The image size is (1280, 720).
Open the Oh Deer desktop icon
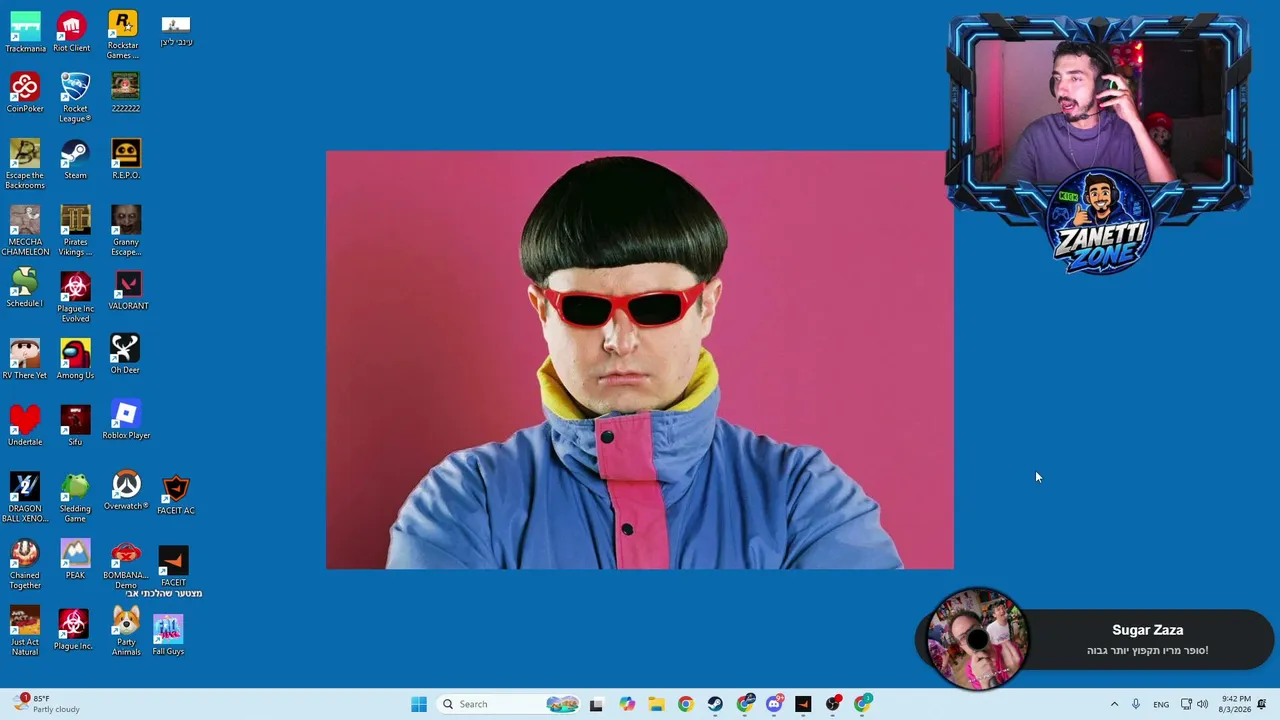(125, 355)
